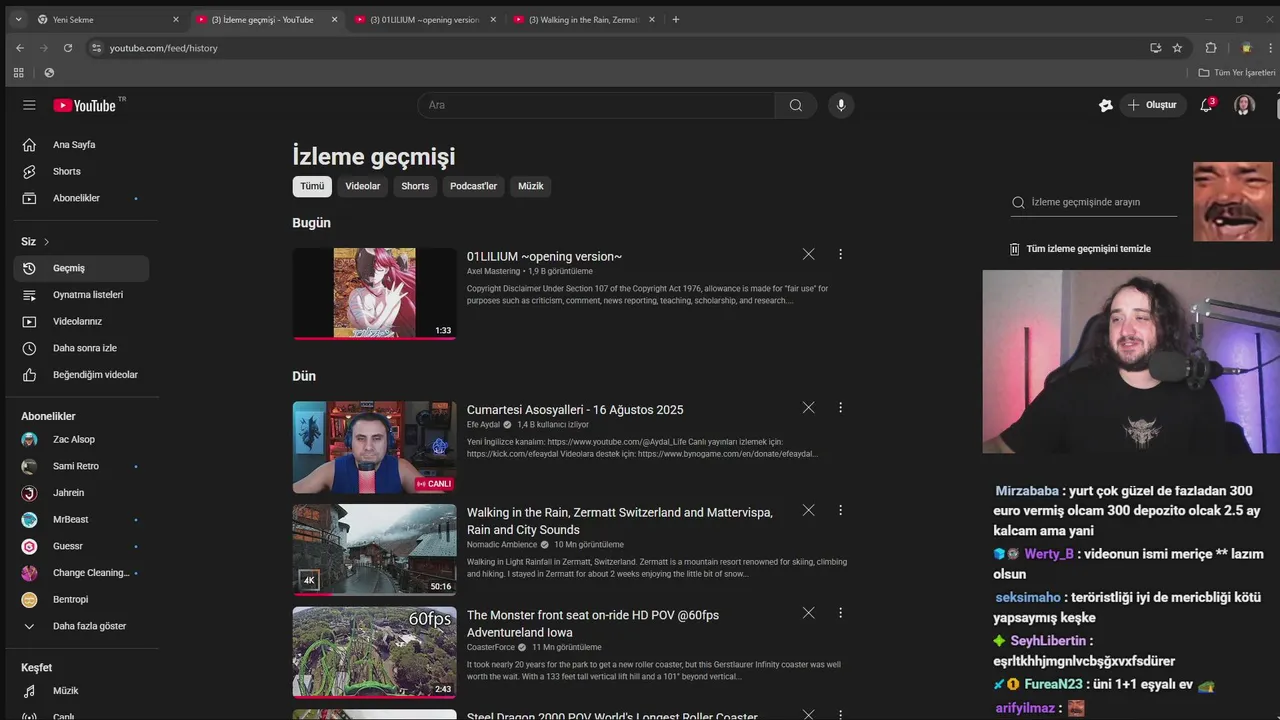Open more options for Cumartesi Asosyalleri
The height and width of the screenshot is (720, 1280).
[x=840, y=407]
